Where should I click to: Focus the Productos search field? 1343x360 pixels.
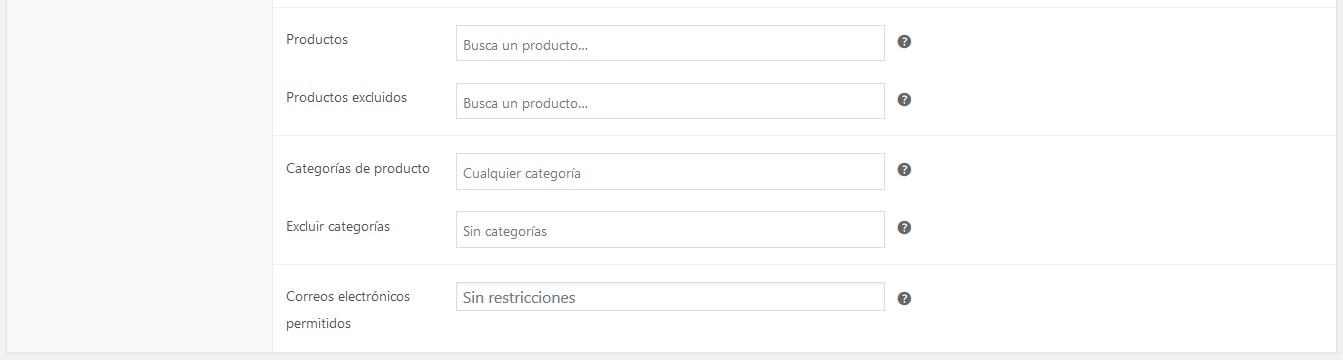tap(670, 43)
